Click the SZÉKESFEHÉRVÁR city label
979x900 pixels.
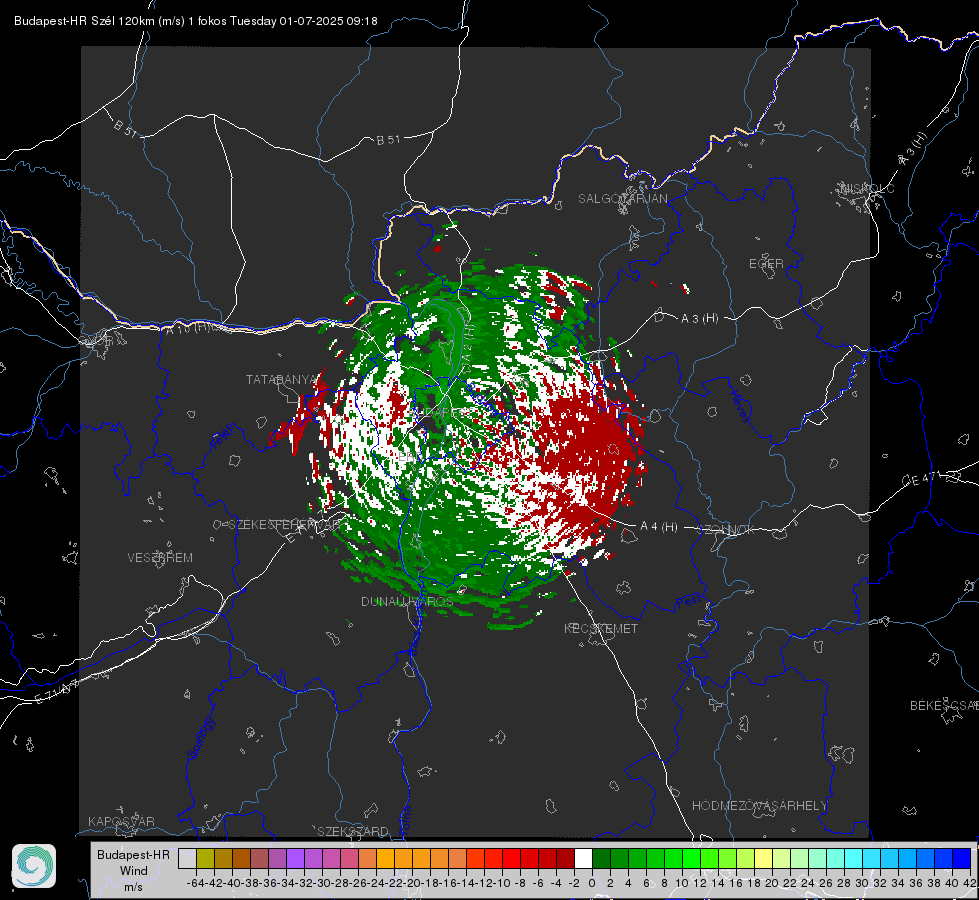(x=285, y=524)
